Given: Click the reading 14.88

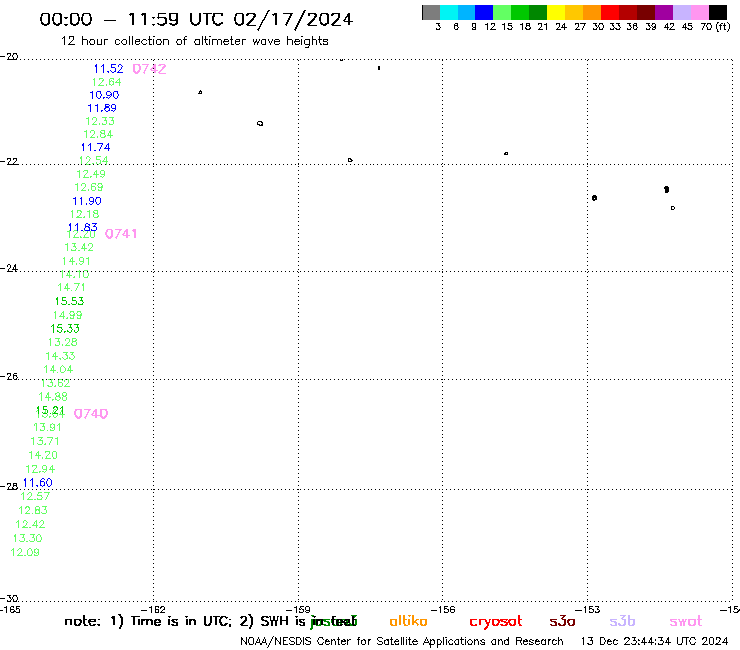Looking at the screenshot, I should pos(53,397).
